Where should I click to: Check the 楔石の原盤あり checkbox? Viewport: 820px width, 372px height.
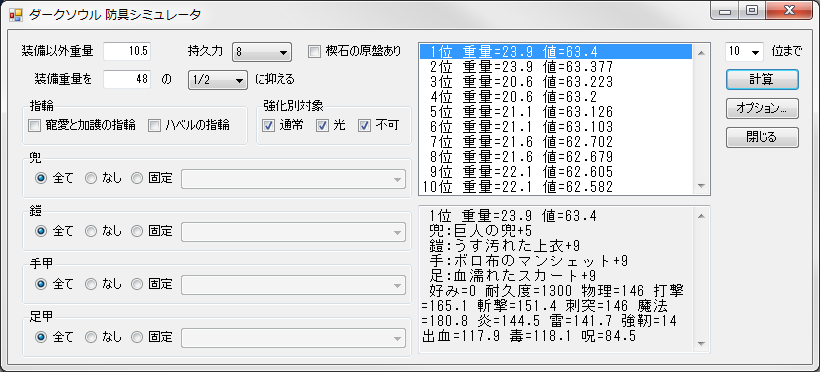coord(314,51)
